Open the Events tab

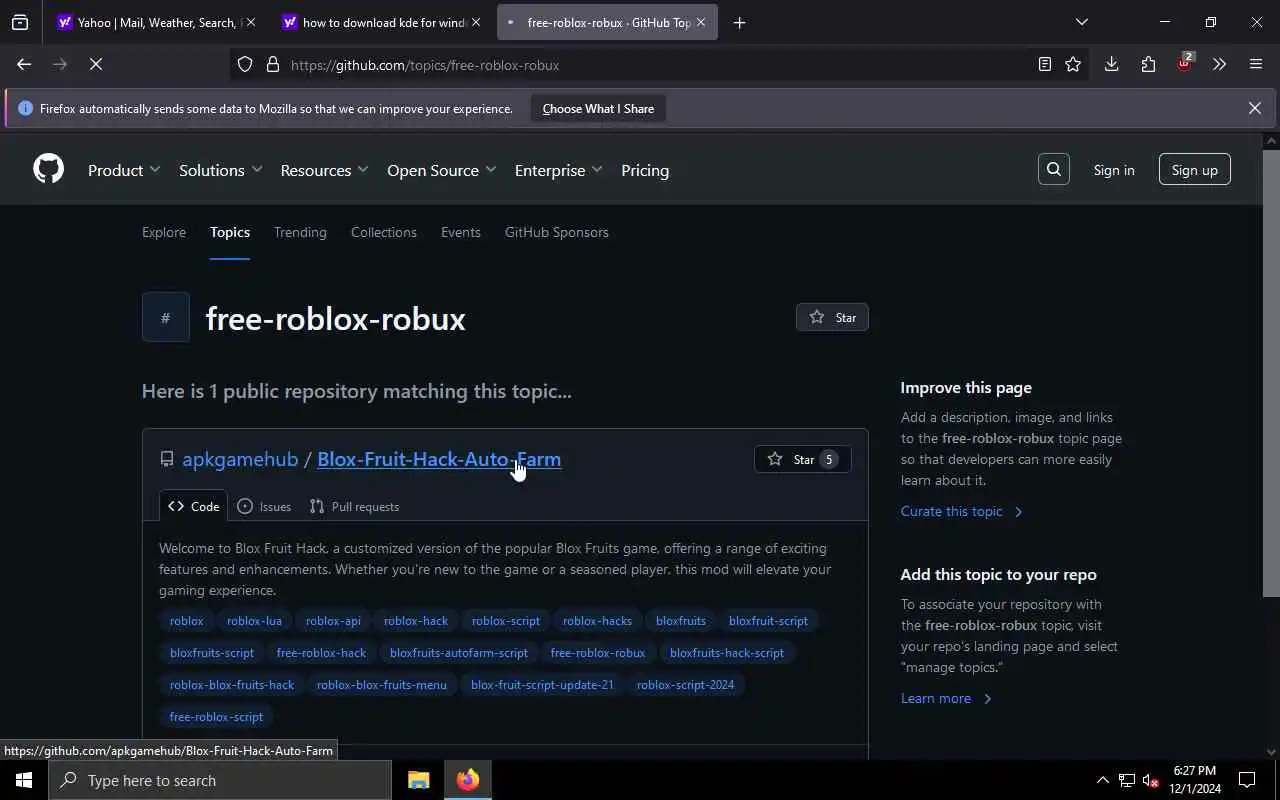click(461, 232)
